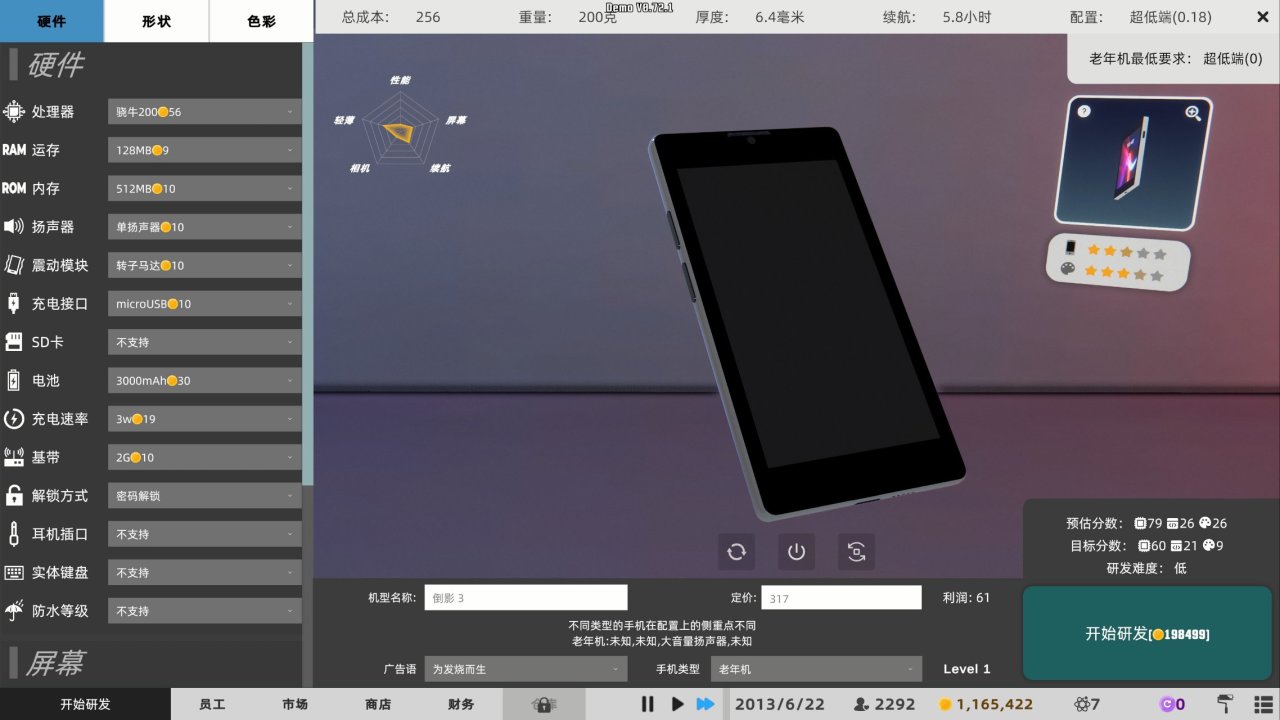Click the fans count 2292
The width and height of the screenshot is (1280, 720).
[x=895, y=704]
